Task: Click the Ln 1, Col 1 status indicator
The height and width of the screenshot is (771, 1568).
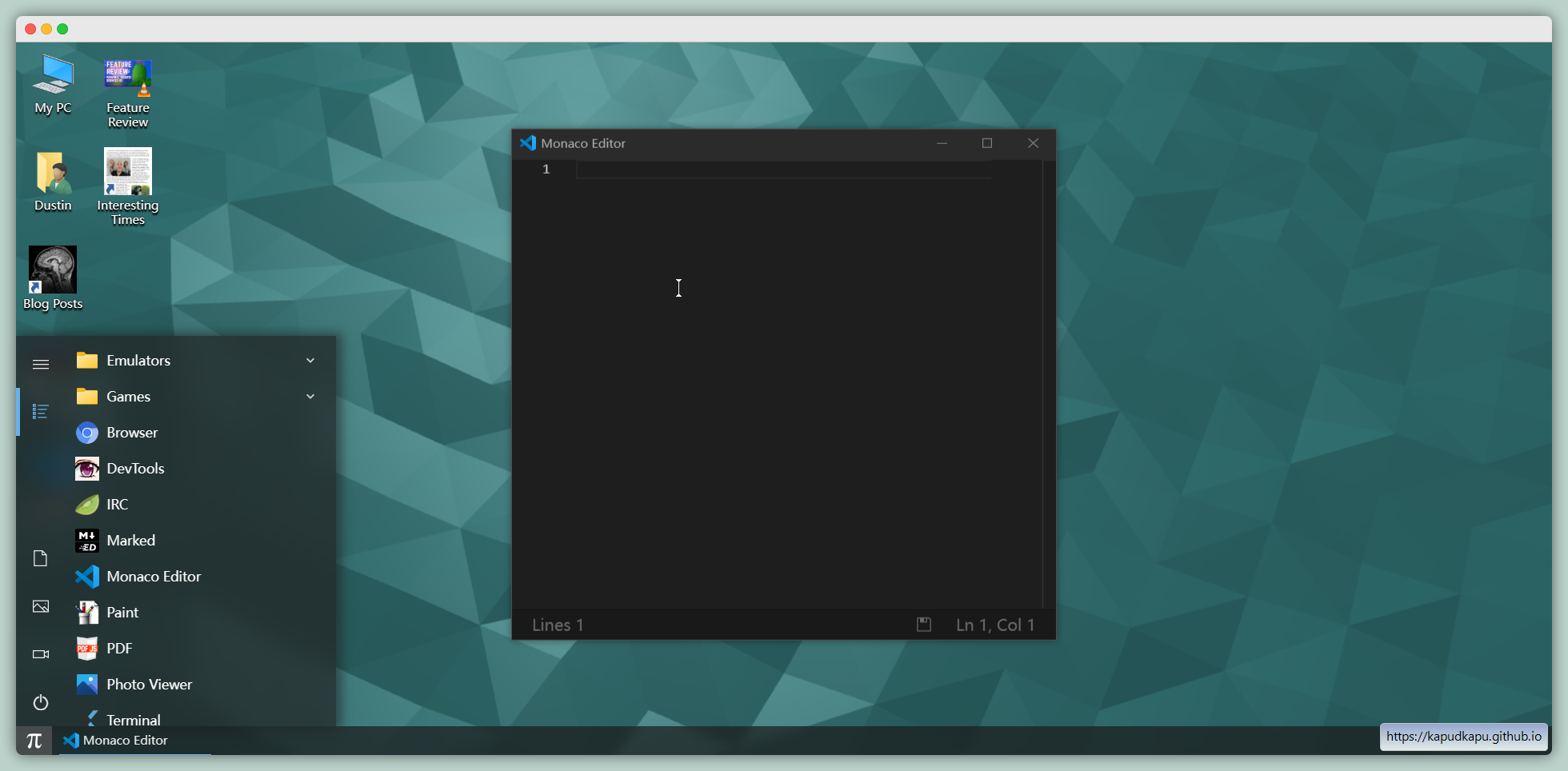Action: click(995, 625)
